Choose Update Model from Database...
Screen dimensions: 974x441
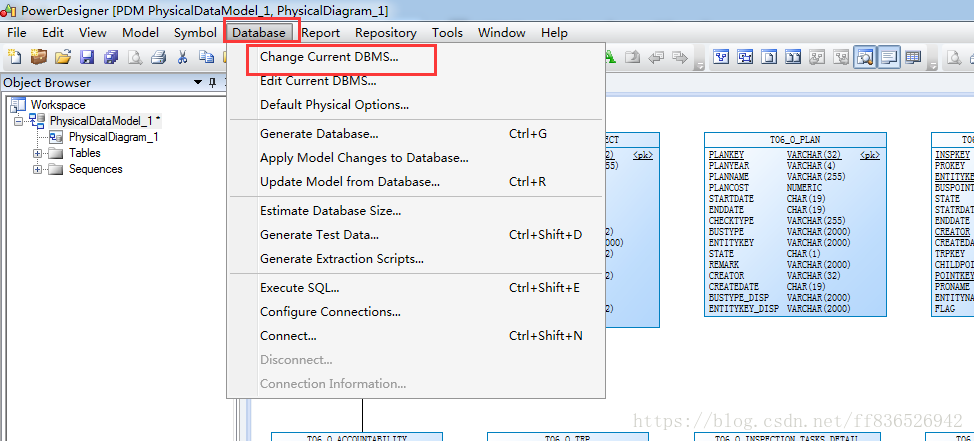tap(416, 182)
